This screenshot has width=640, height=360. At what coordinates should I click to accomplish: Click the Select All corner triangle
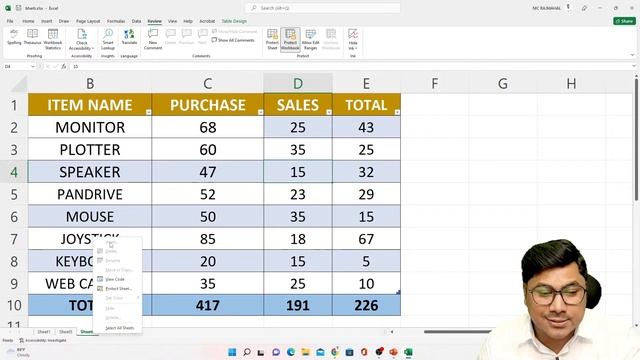19,84
